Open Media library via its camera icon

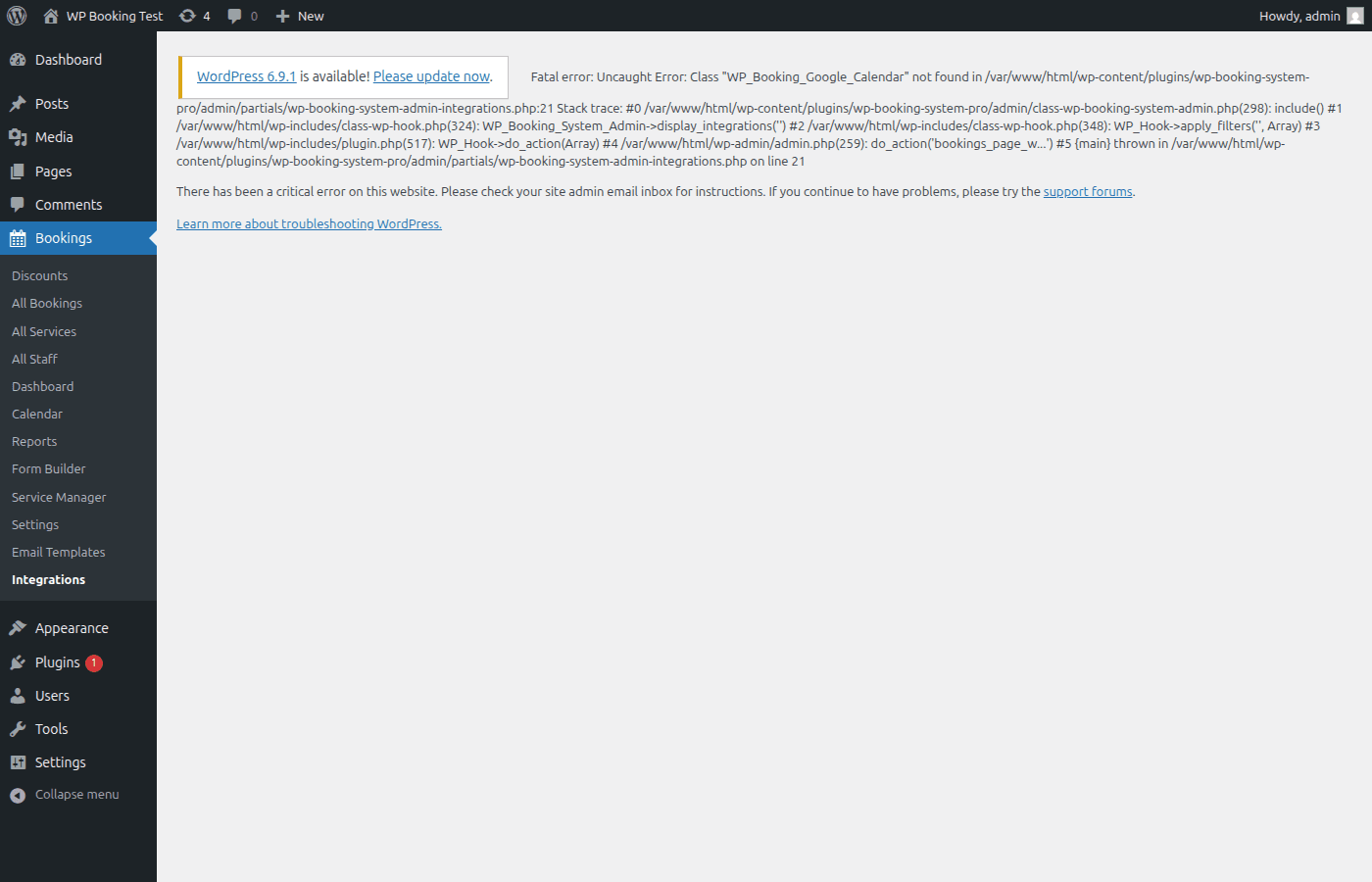pos(21,136)
